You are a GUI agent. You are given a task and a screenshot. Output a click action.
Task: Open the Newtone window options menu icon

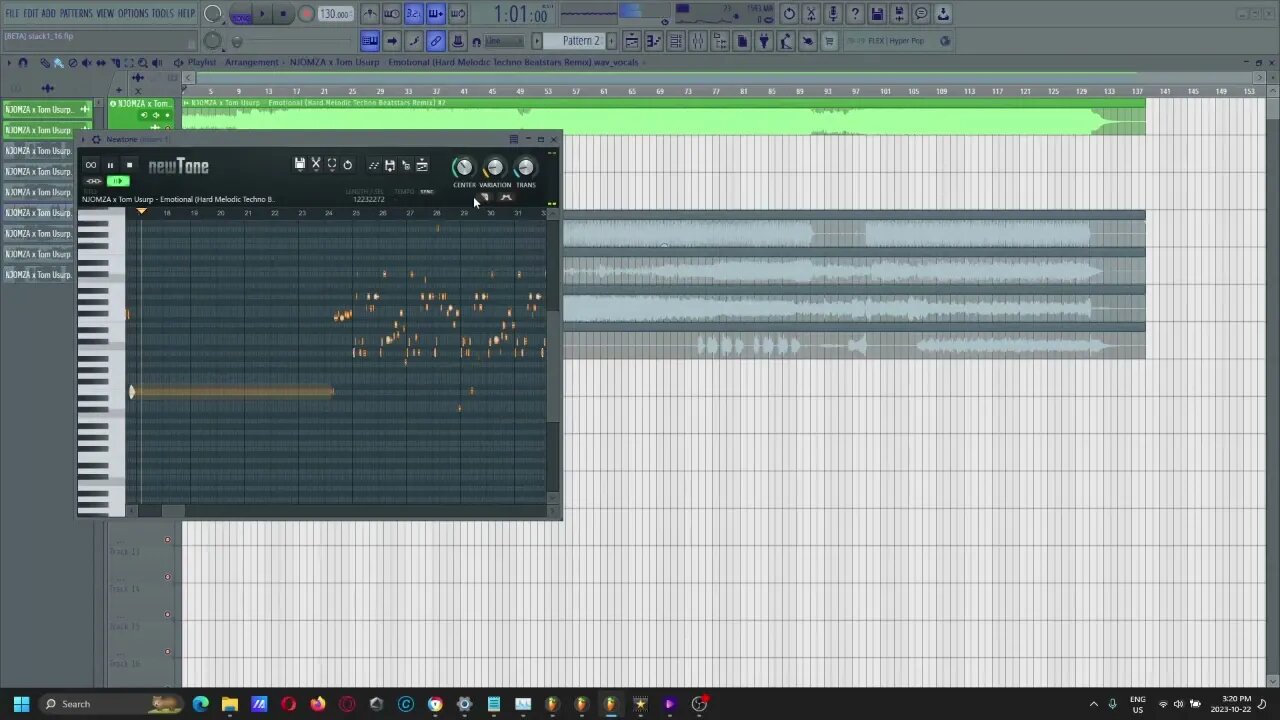[514, 139]
